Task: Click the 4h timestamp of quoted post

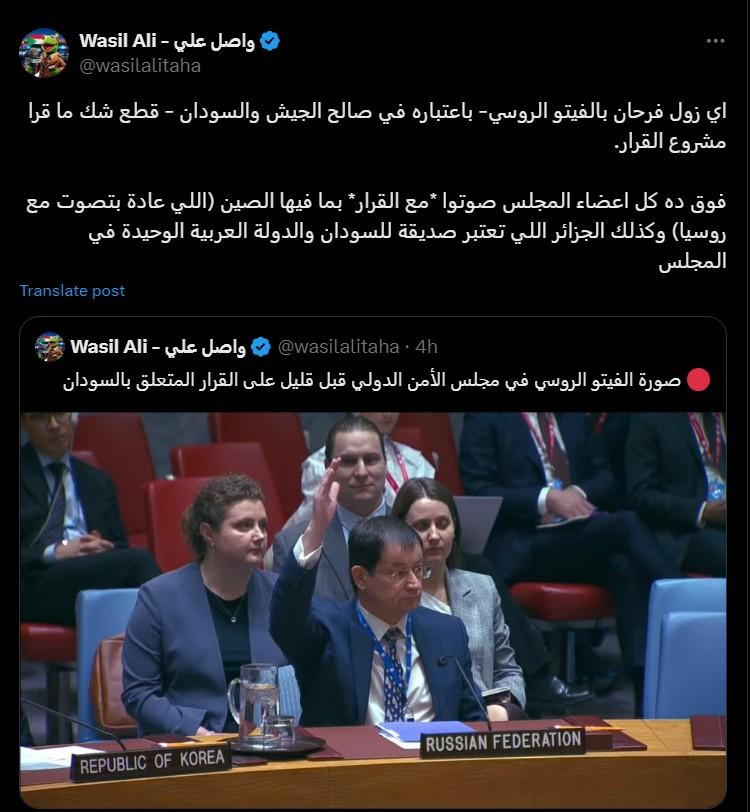Action: click(x=426, y=346)
